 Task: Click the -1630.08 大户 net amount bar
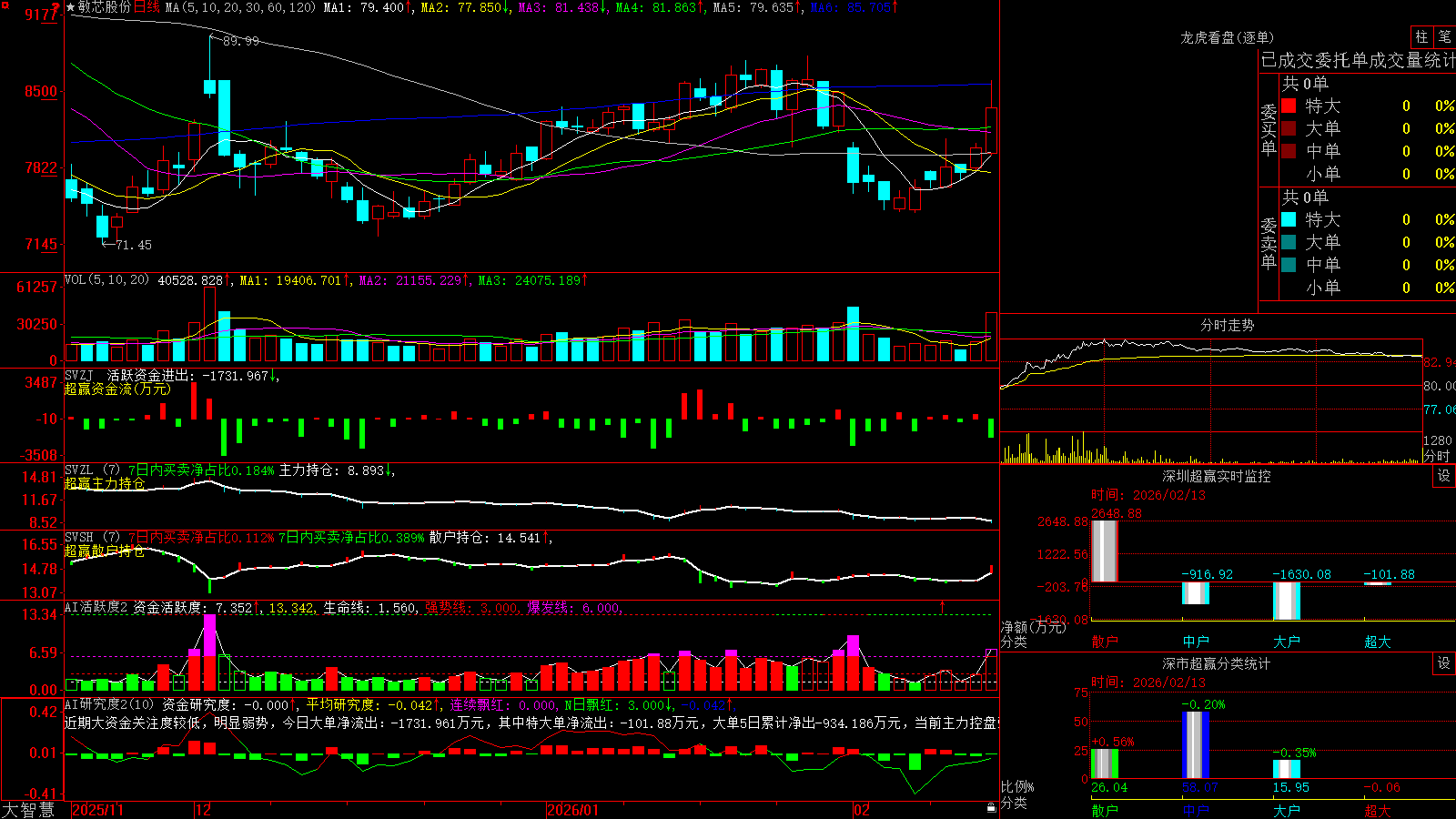pyautogui.click(x=1286, y=601)
